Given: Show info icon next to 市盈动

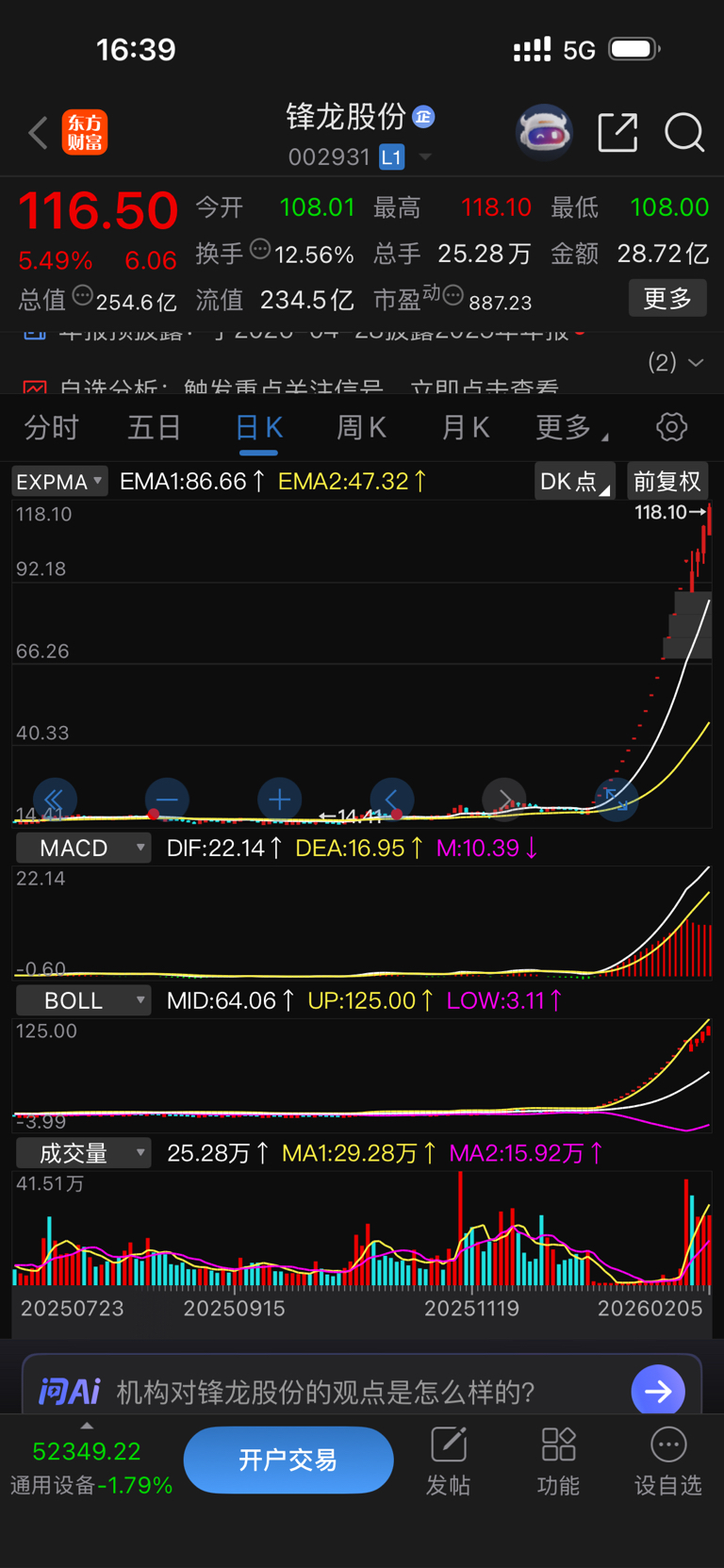Looking at the screenshot, I should (453, 296).
